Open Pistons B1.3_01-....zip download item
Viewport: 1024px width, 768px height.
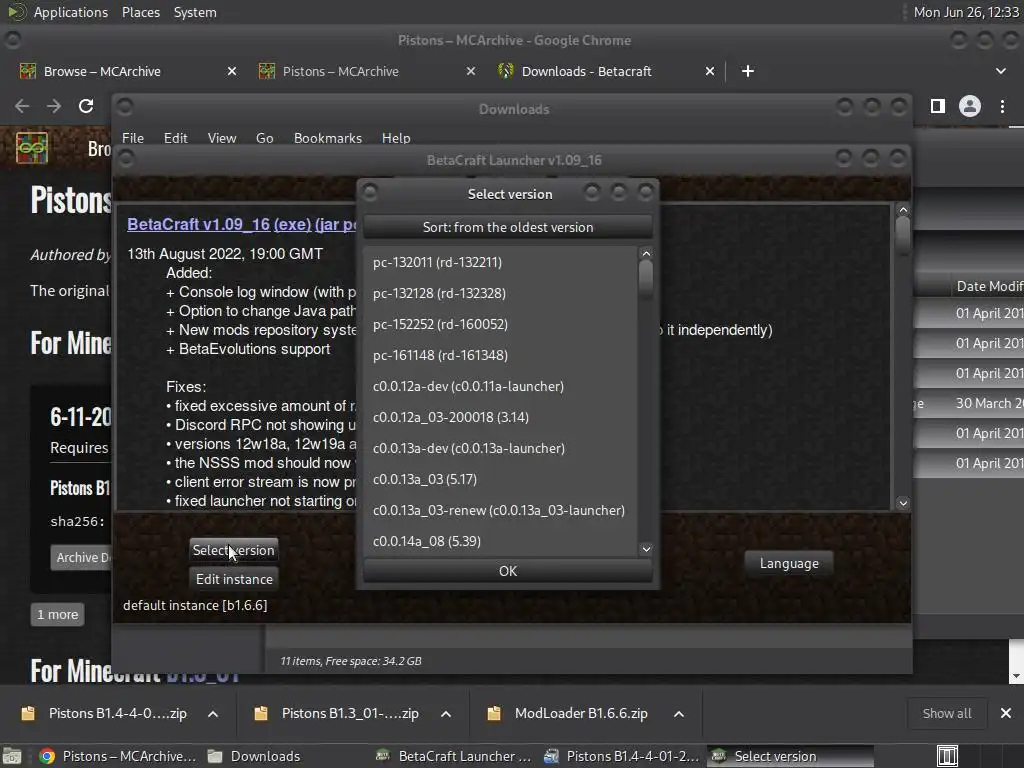point(338,714)
